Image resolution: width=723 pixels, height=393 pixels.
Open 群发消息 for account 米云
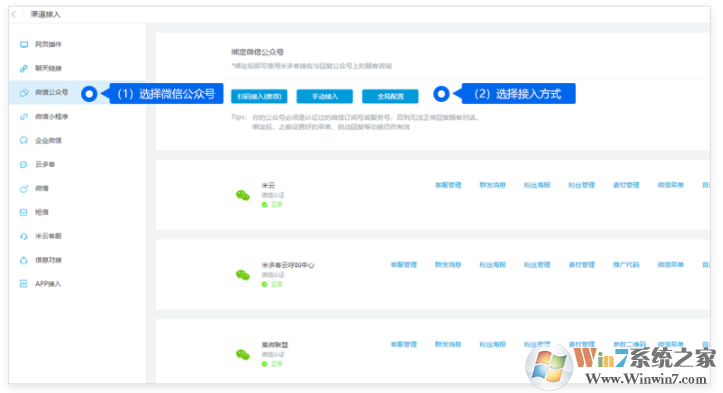[x=492, y=185]
